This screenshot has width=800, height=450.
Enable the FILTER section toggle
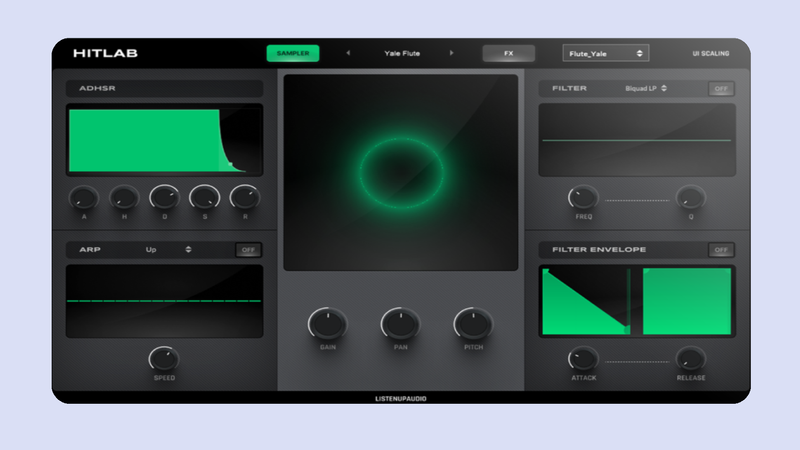(x=721, y=89)
